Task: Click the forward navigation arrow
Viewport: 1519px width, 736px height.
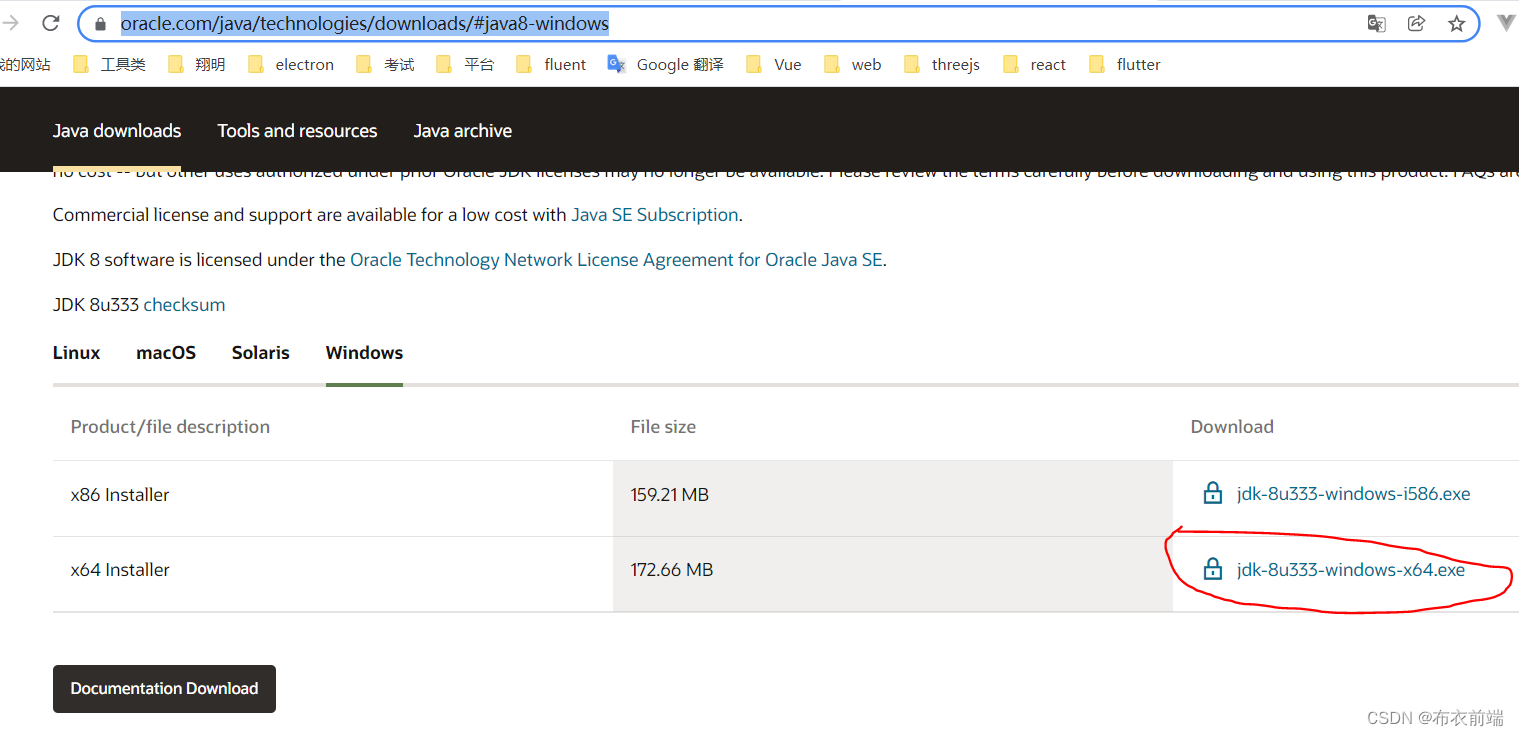Action: 11,23
